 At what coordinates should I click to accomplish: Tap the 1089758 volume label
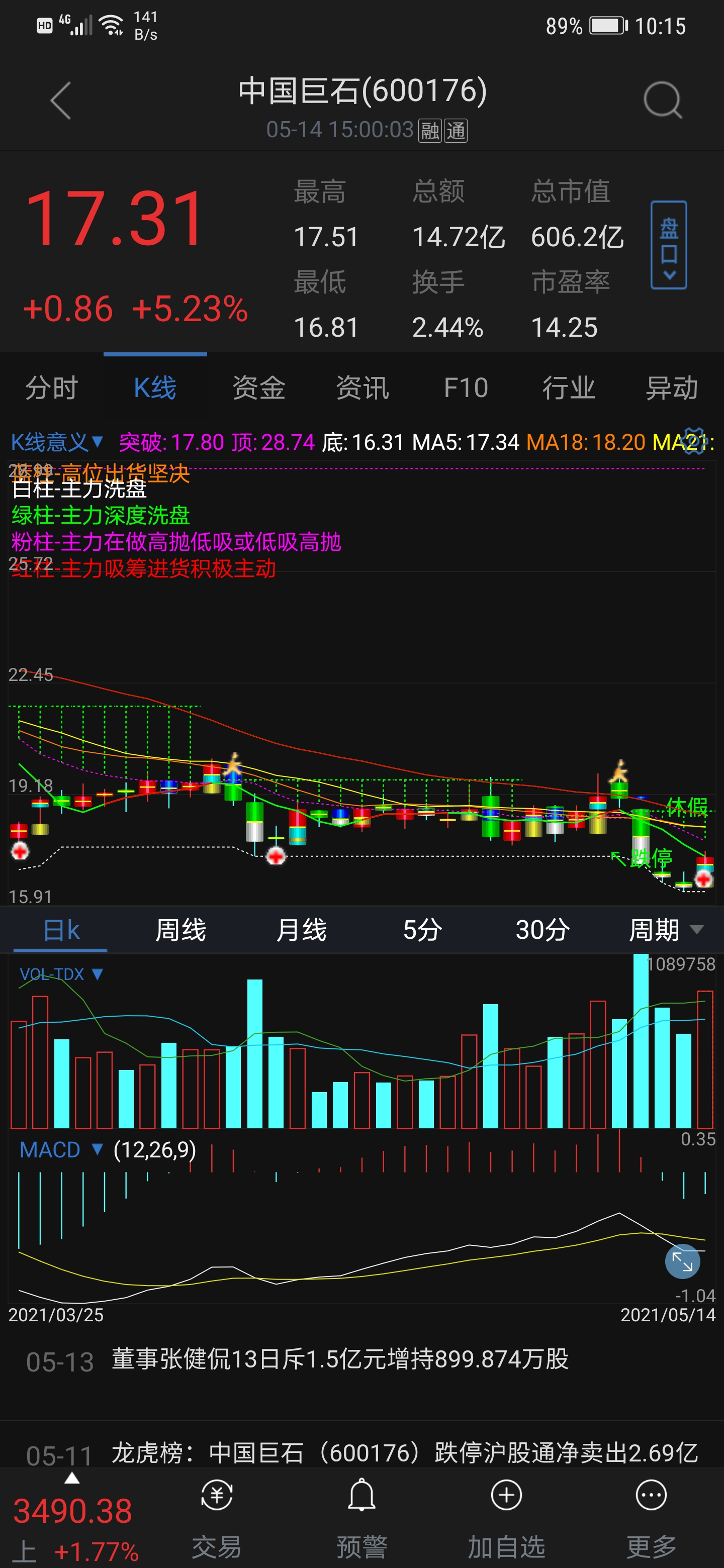click(681, 964)
